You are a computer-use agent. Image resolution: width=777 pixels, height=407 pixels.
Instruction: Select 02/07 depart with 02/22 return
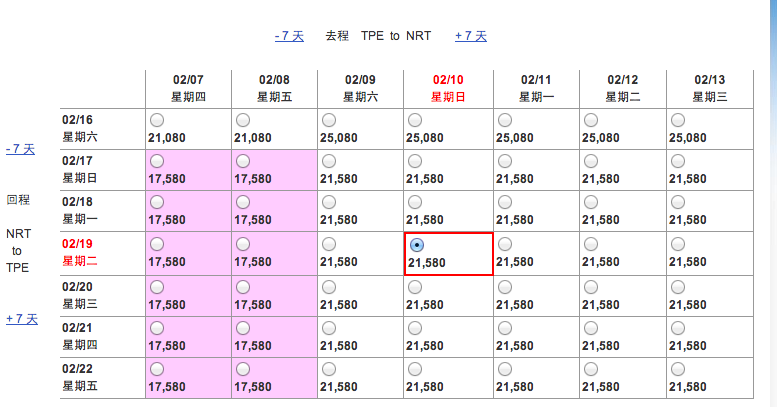tap(157, 369)
